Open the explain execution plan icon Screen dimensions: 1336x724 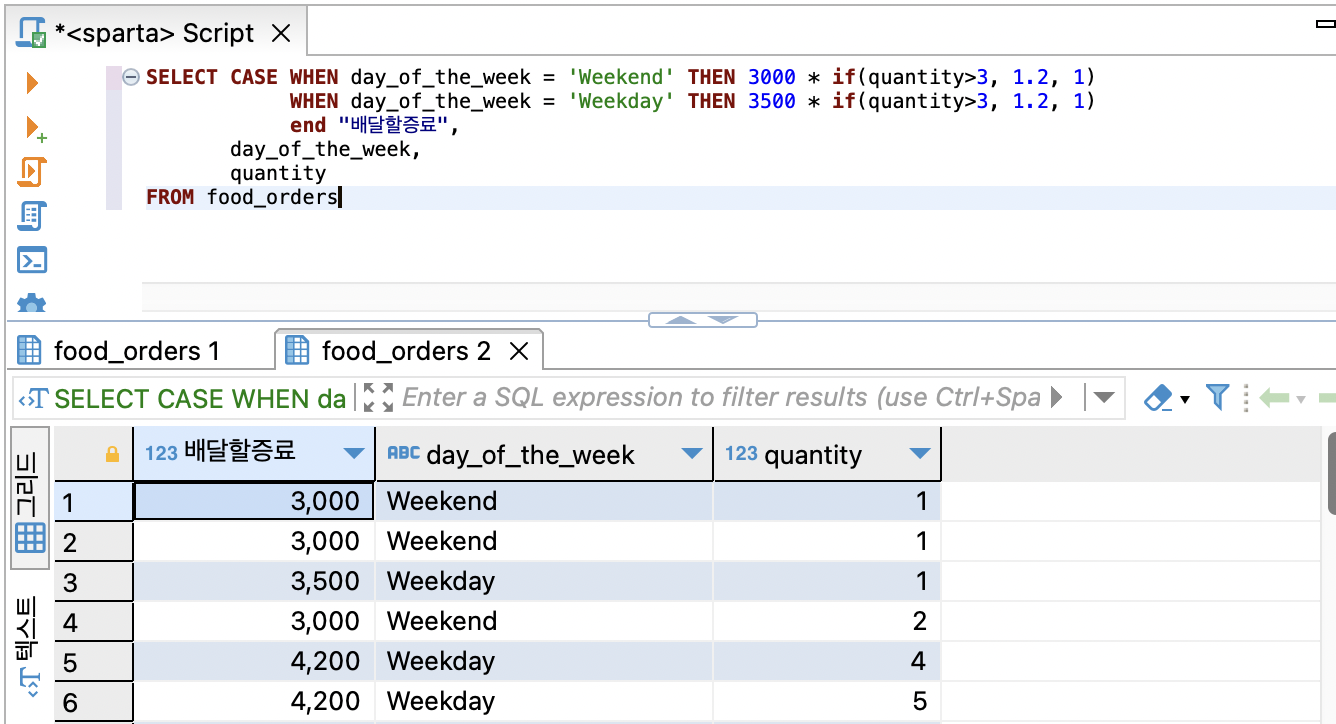(32, 216)
